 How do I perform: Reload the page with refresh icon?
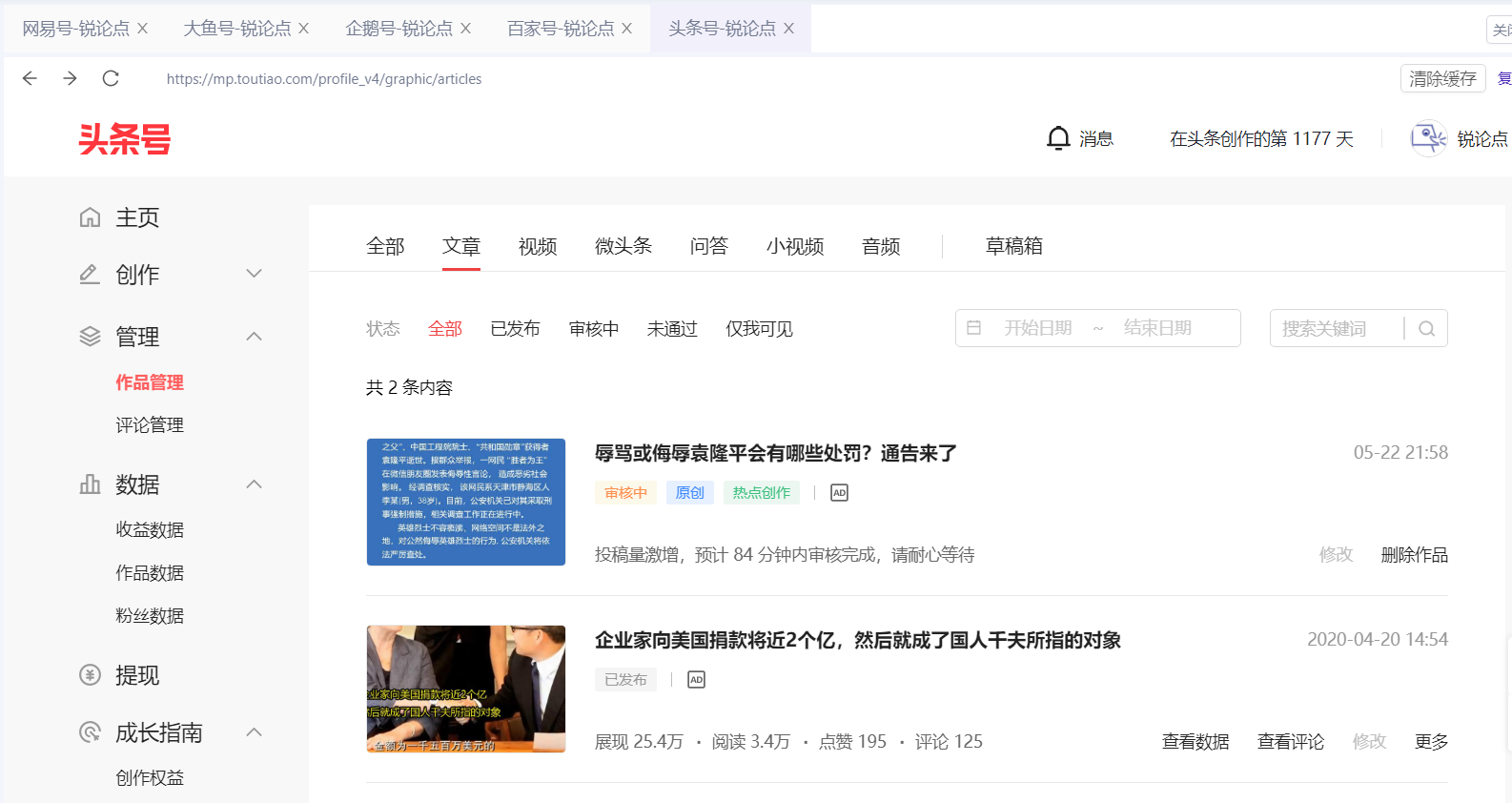pos(111,78)
